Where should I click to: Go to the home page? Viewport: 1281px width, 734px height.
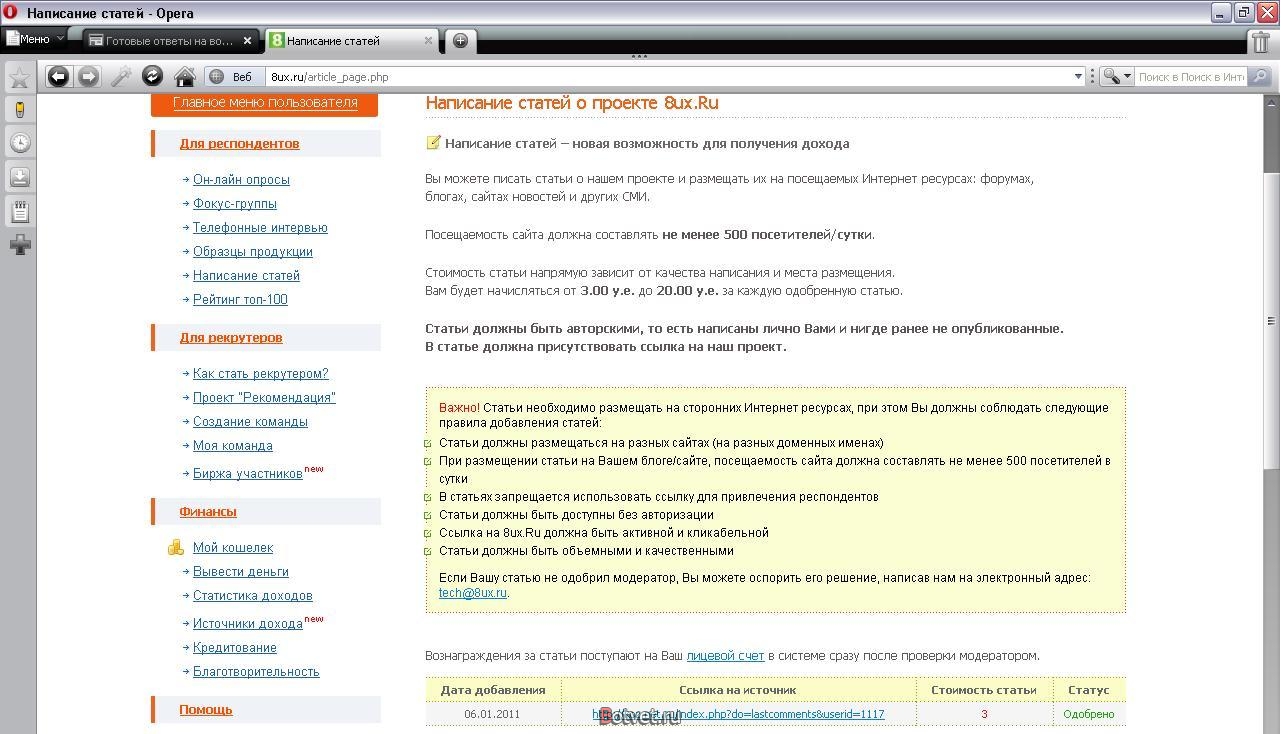click(184, 77)
